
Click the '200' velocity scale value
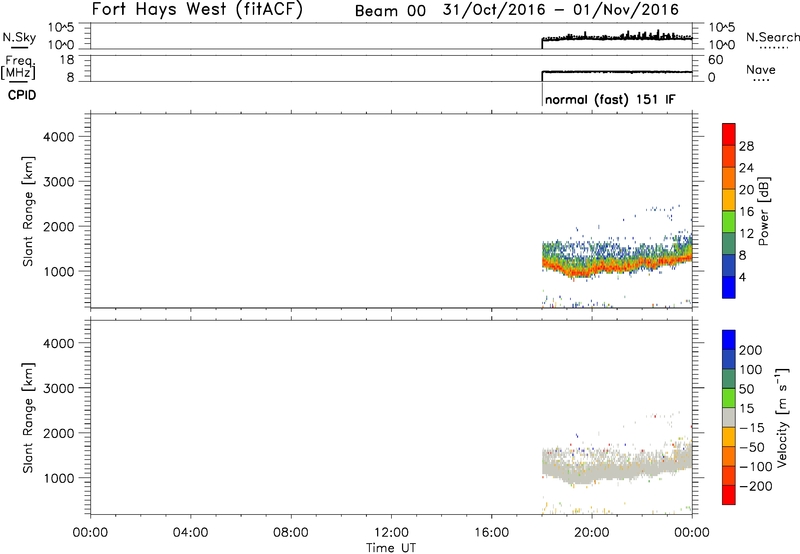pos(751,350)
